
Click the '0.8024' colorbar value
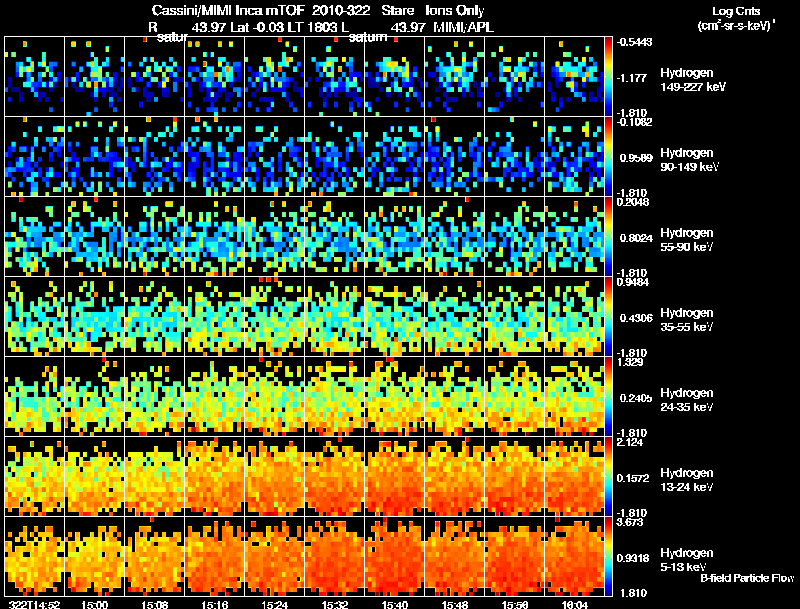(636, 238)
